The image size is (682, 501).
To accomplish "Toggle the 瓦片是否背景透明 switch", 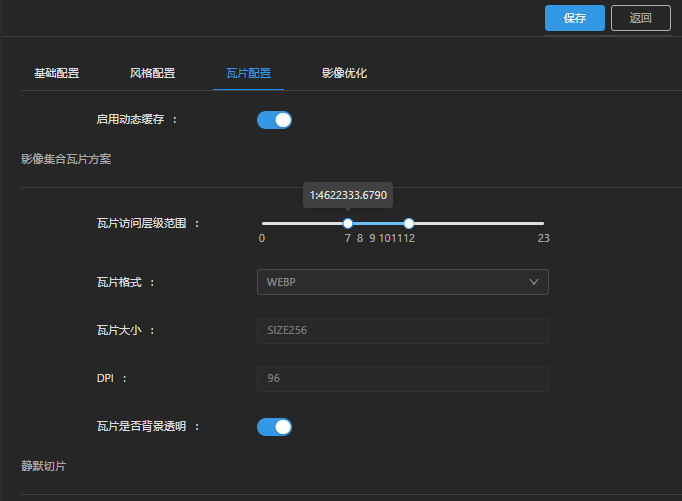I will point(274,427).
